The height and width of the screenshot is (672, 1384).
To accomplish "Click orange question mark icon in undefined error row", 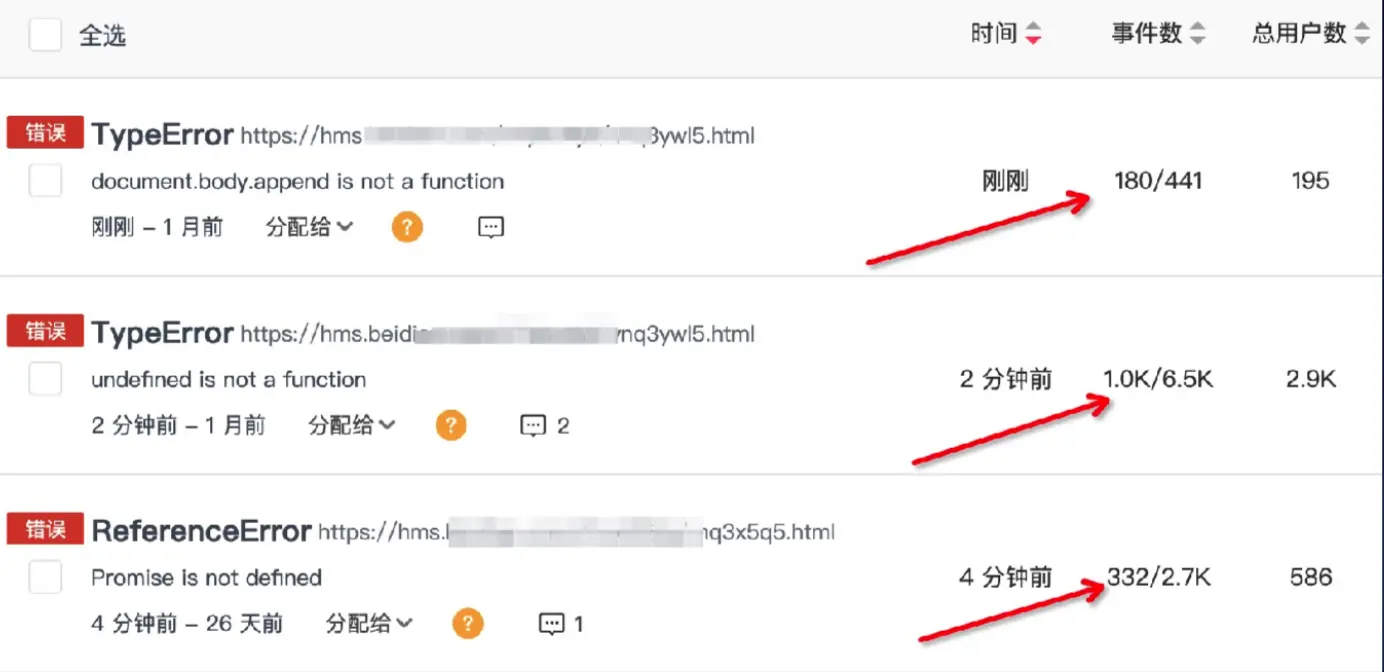I will click(451, 426).
